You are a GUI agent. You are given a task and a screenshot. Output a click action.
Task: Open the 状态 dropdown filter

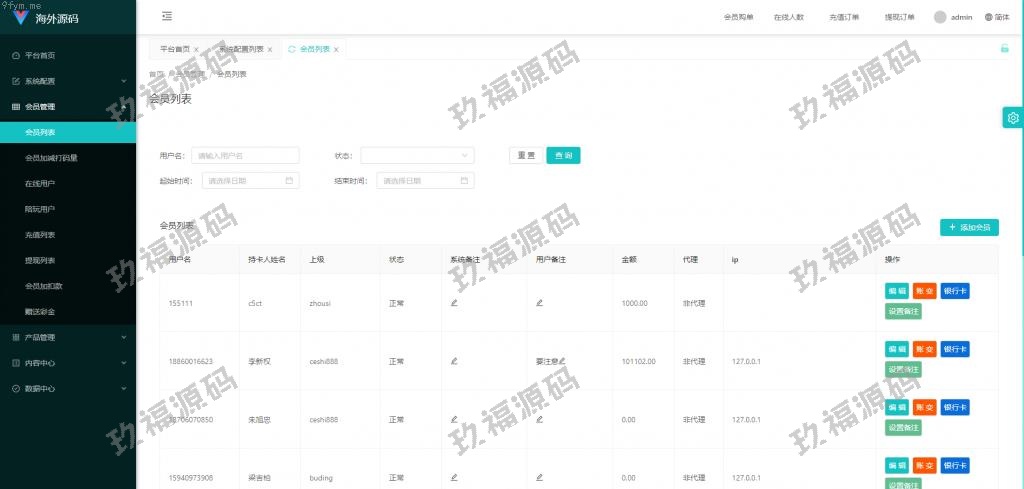coord(417,155)
